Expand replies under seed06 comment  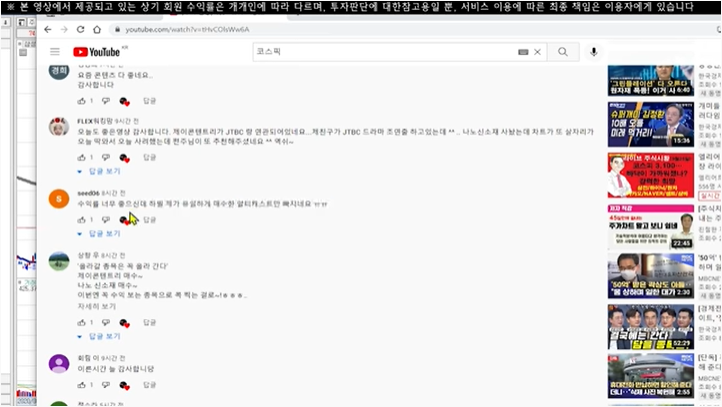99,234
